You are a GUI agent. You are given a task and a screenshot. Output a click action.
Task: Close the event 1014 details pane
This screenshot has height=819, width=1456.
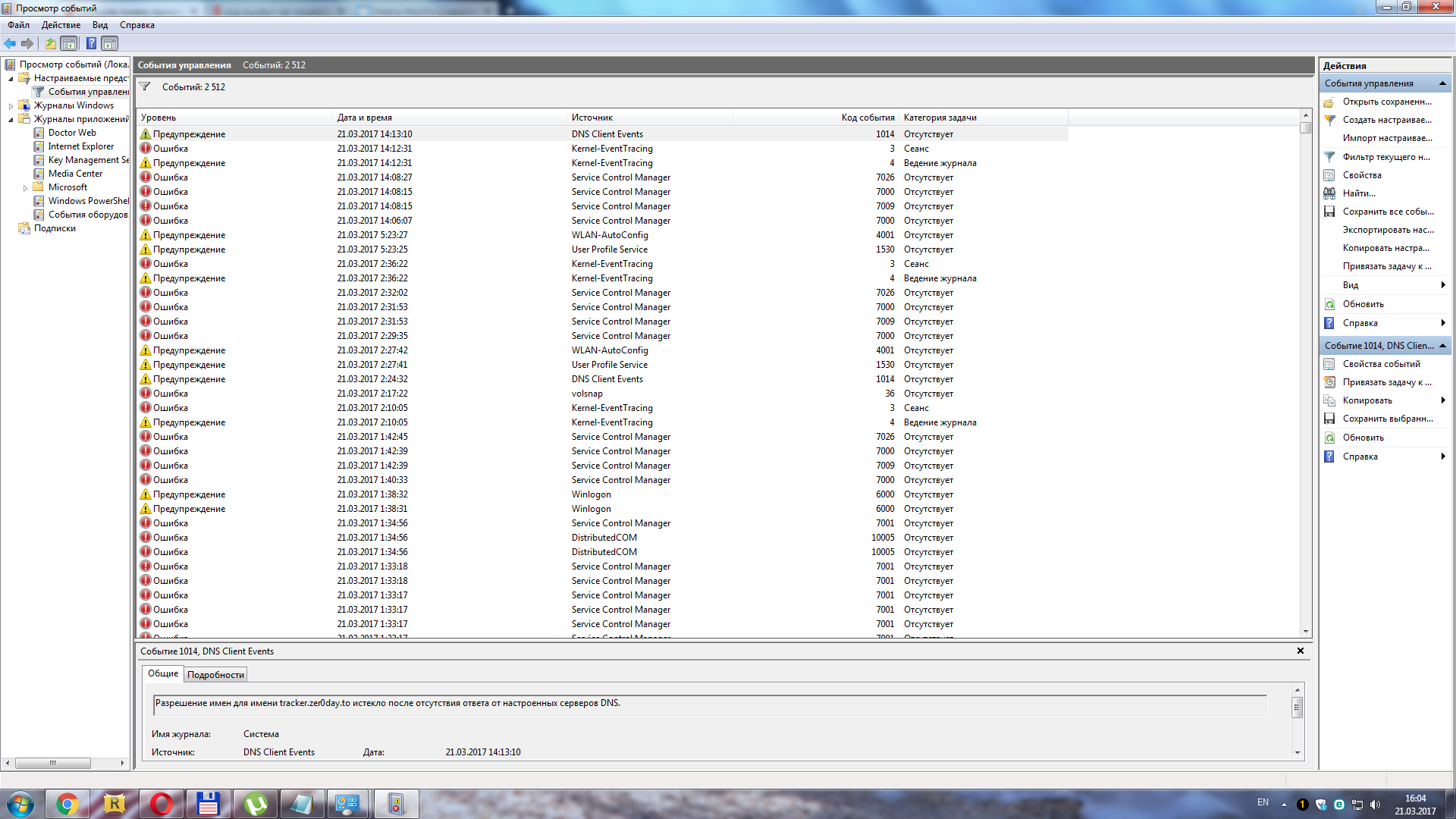tap(1300, 651)
